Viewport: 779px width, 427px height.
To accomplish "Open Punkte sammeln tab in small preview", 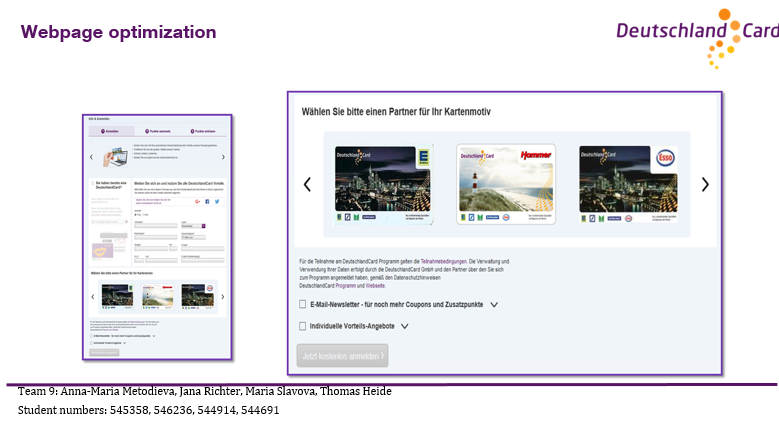I will [x=157, y=131].
